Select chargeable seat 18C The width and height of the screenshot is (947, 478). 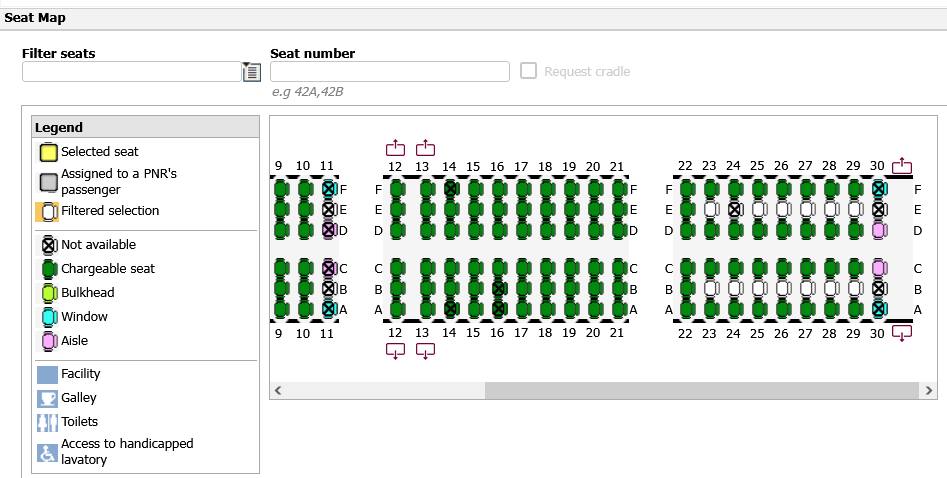pos(547,268)
